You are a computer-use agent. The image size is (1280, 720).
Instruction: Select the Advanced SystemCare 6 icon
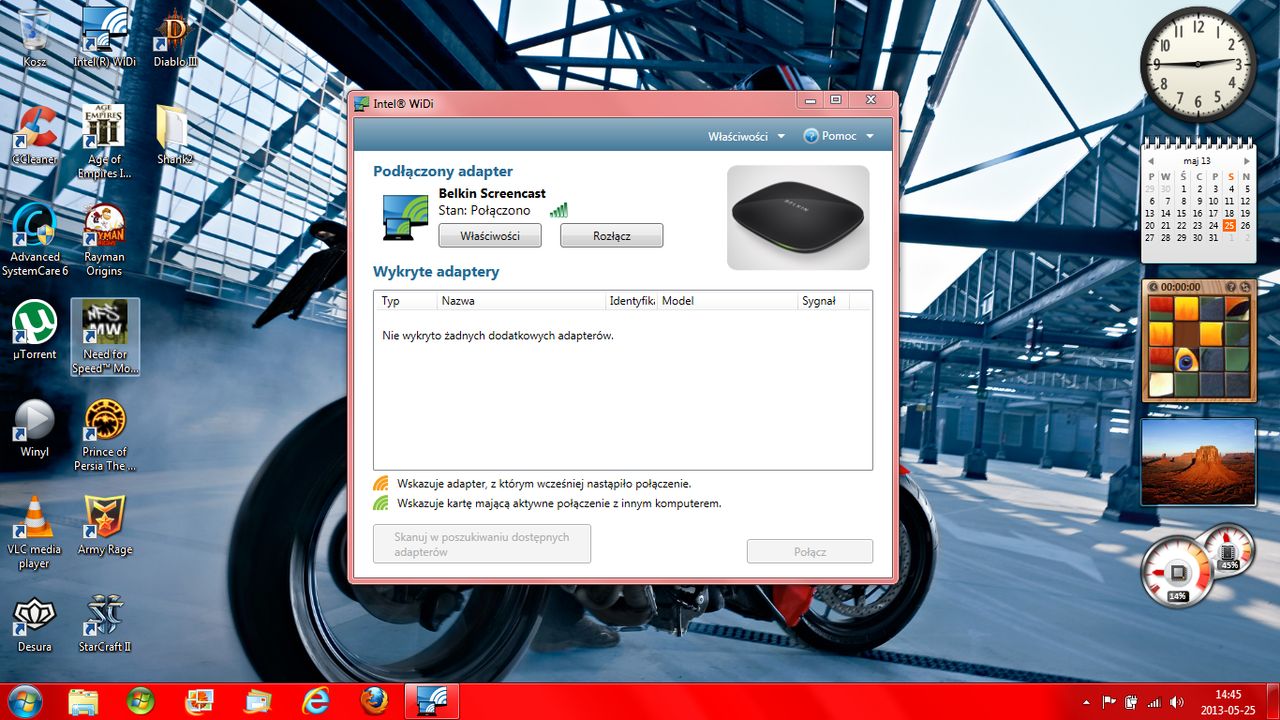(35, 239)
